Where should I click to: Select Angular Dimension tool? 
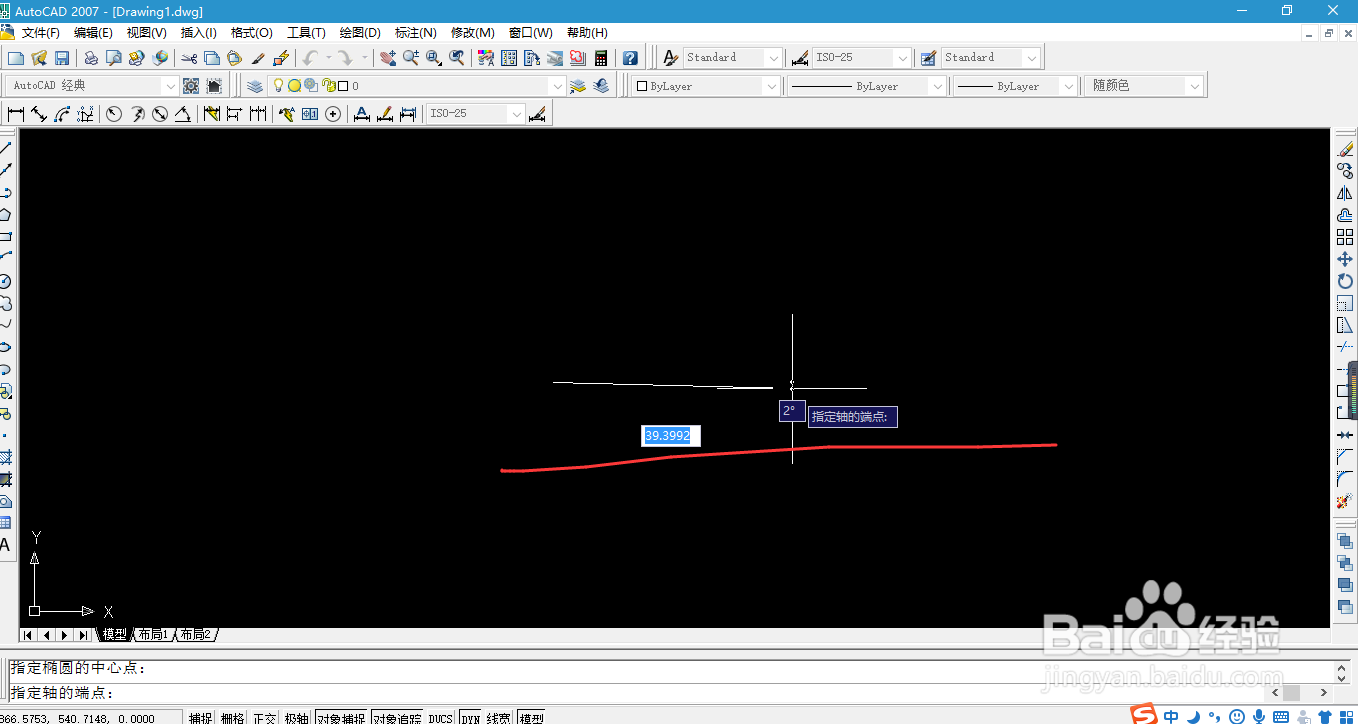(183, 114)
